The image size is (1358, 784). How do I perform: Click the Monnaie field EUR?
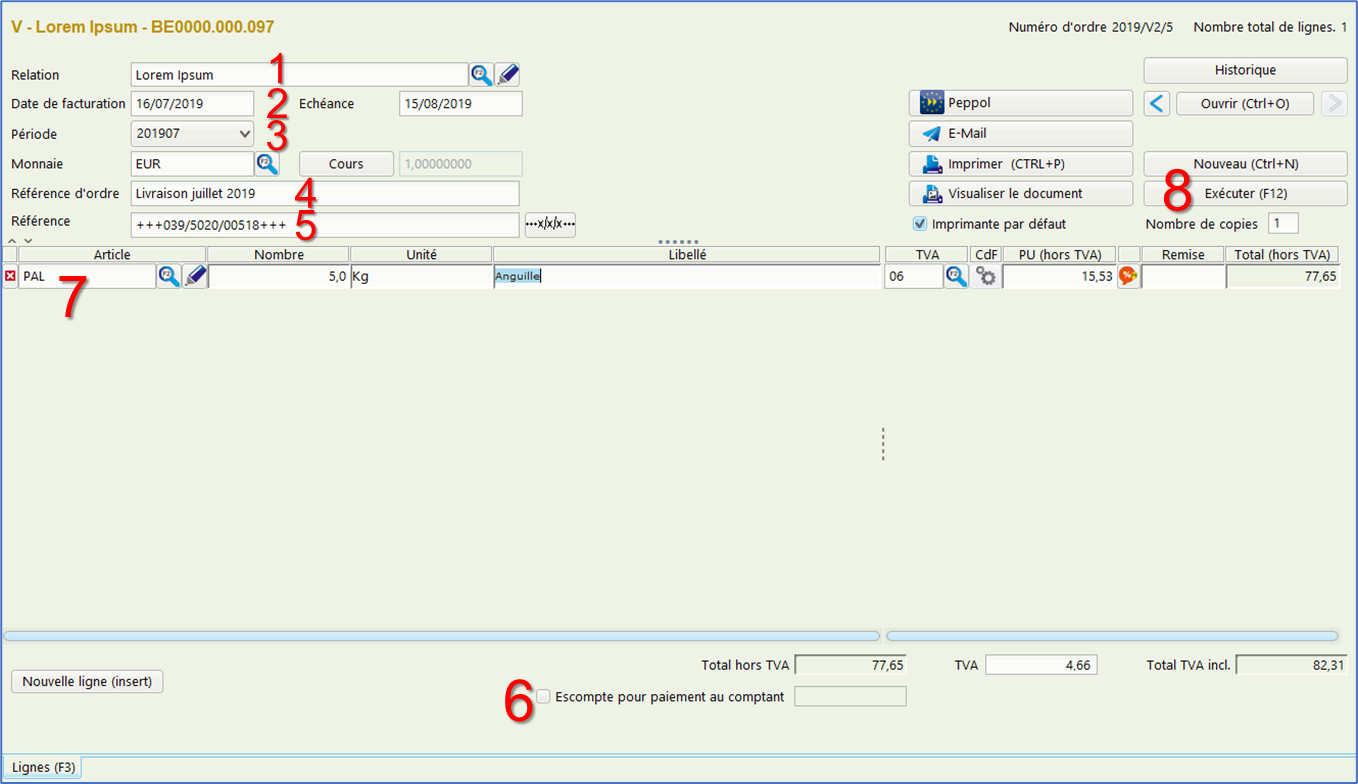point(192,163)
